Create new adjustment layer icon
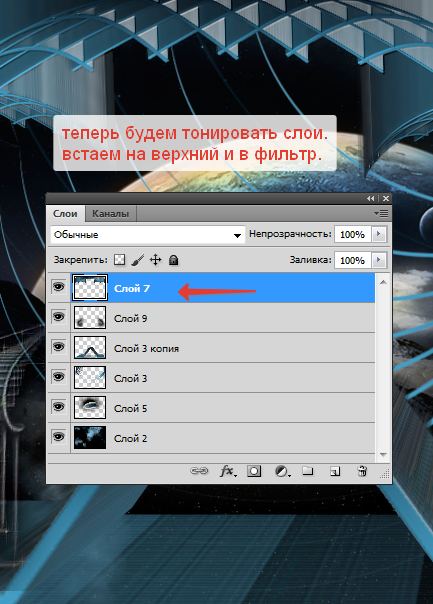 click(282, 471)
